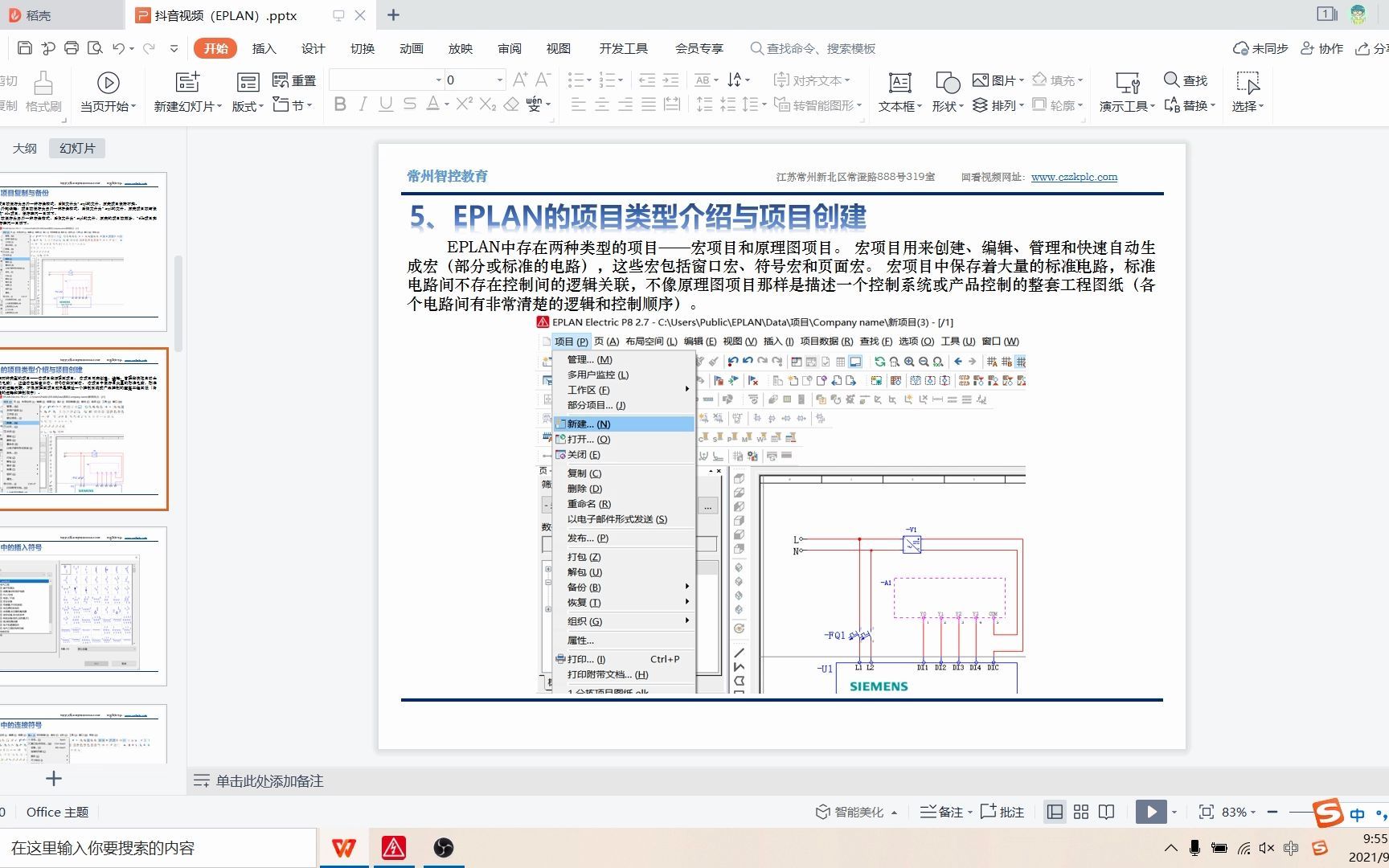The width and height of the screenshot is (1389, 868).
Task: Open the font color picker arrow
Action: pos(446,104)
